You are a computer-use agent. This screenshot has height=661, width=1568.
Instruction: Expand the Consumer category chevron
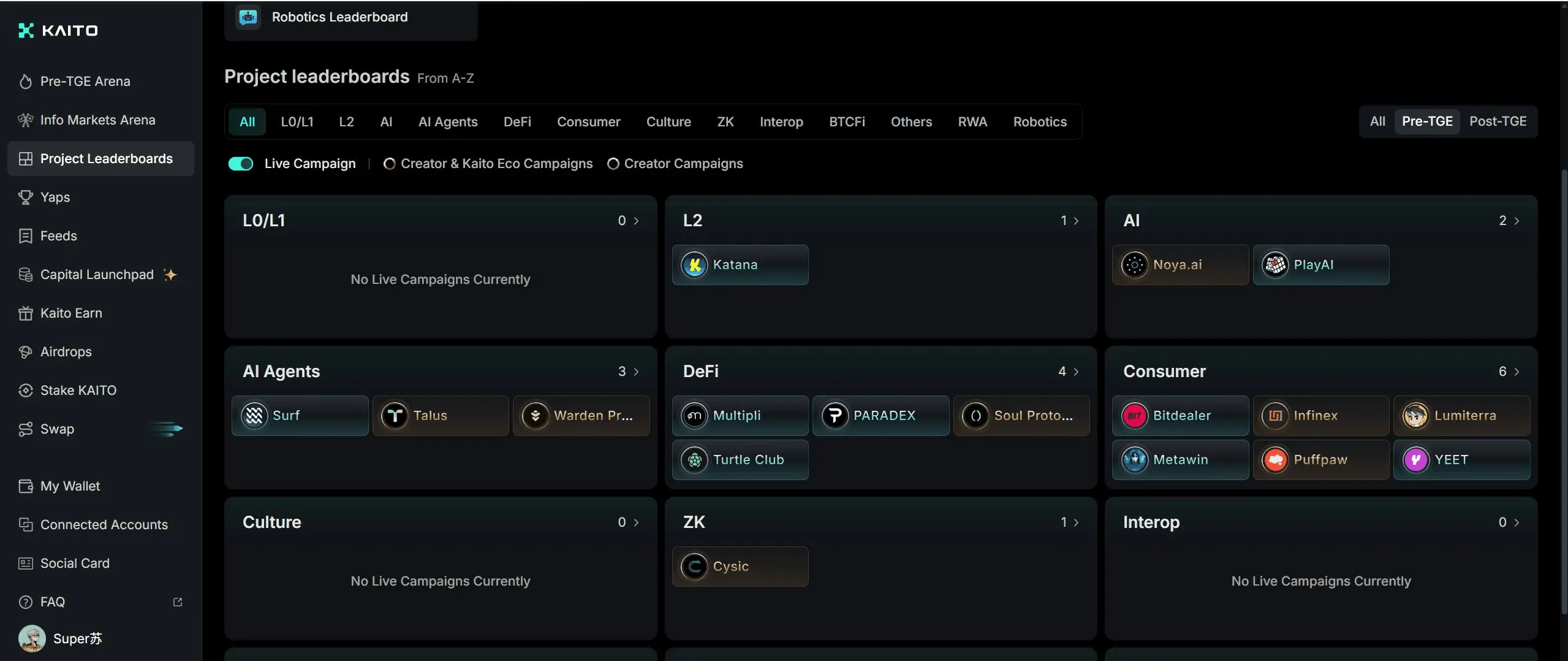point(1517,372)
